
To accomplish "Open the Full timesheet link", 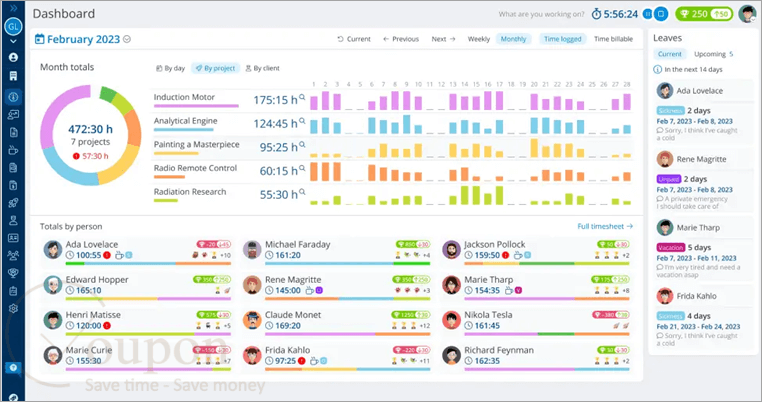I will (x=605, y=226).
